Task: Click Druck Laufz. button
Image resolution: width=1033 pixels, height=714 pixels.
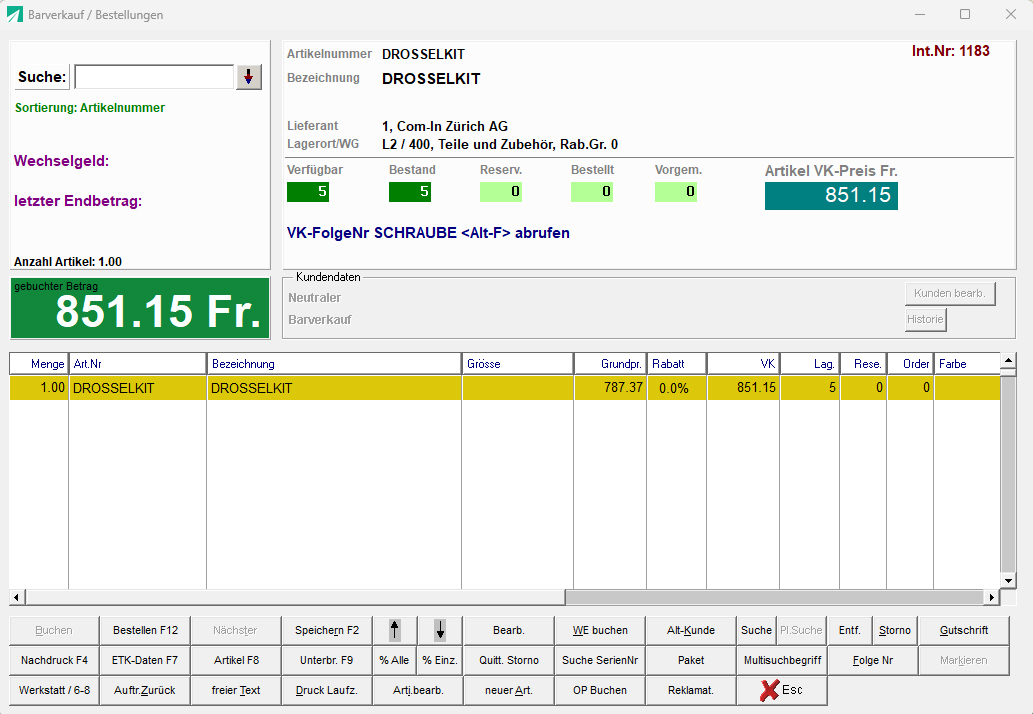Action: point(327,690)
